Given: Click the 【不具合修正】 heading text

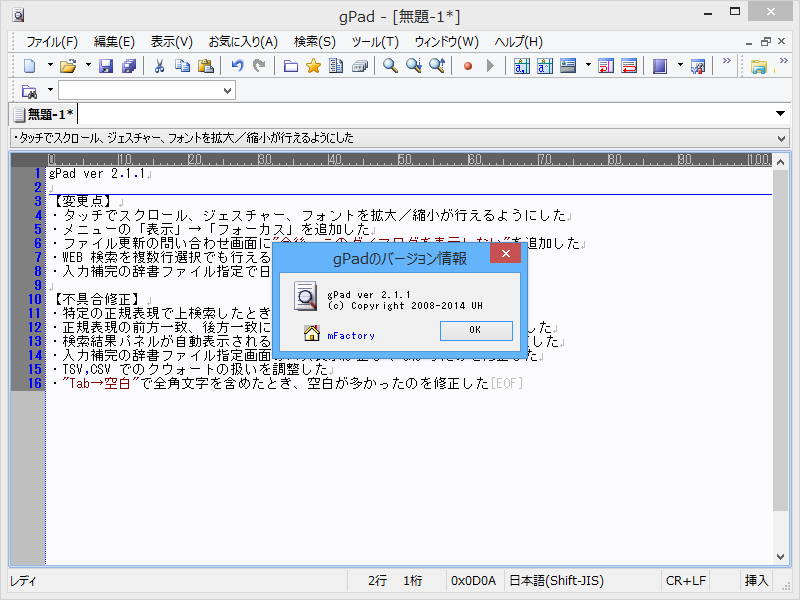Looking at the screenshot, I should (97, 299).
